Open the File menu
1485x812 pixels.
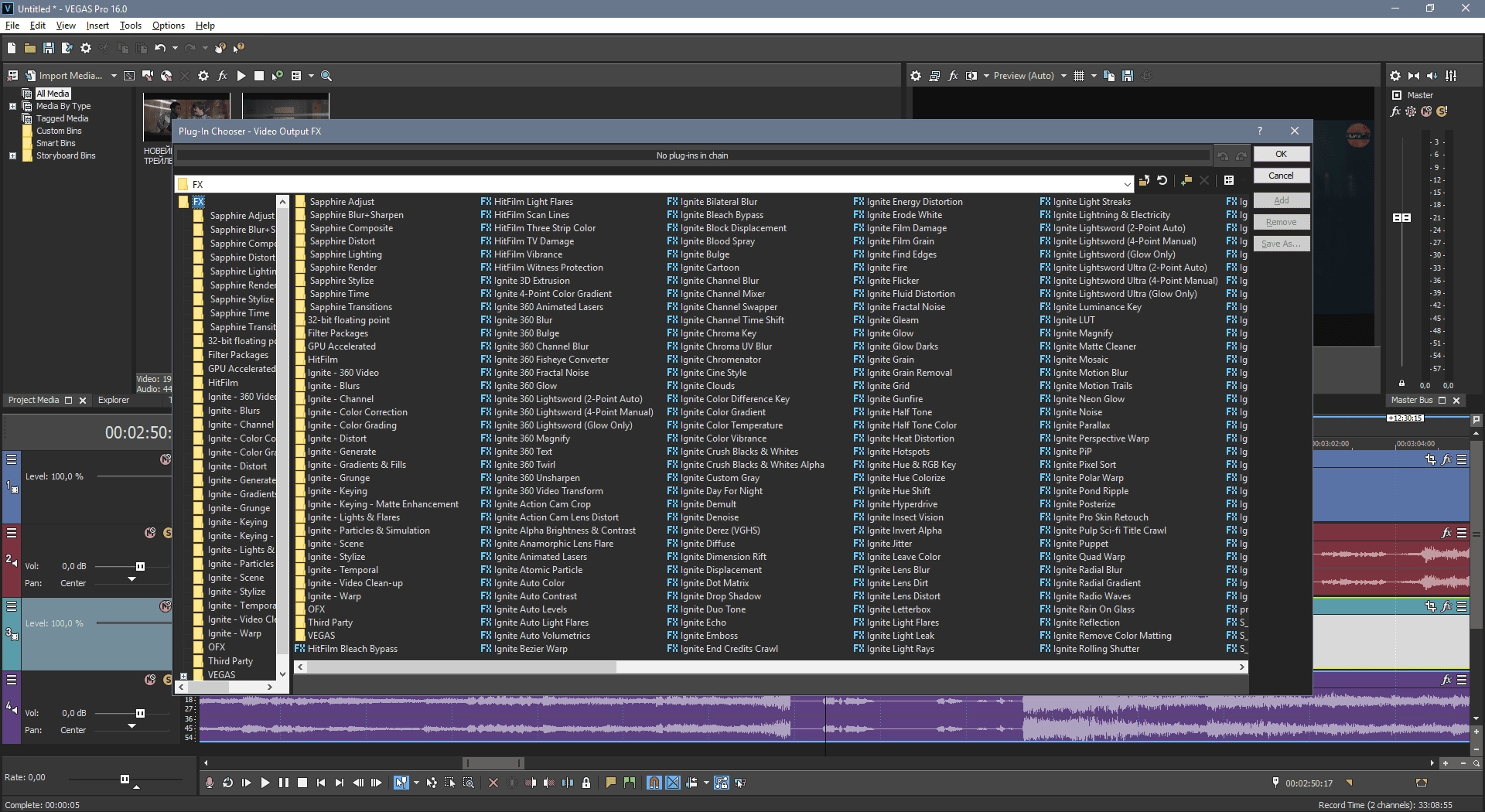[12, 26]
